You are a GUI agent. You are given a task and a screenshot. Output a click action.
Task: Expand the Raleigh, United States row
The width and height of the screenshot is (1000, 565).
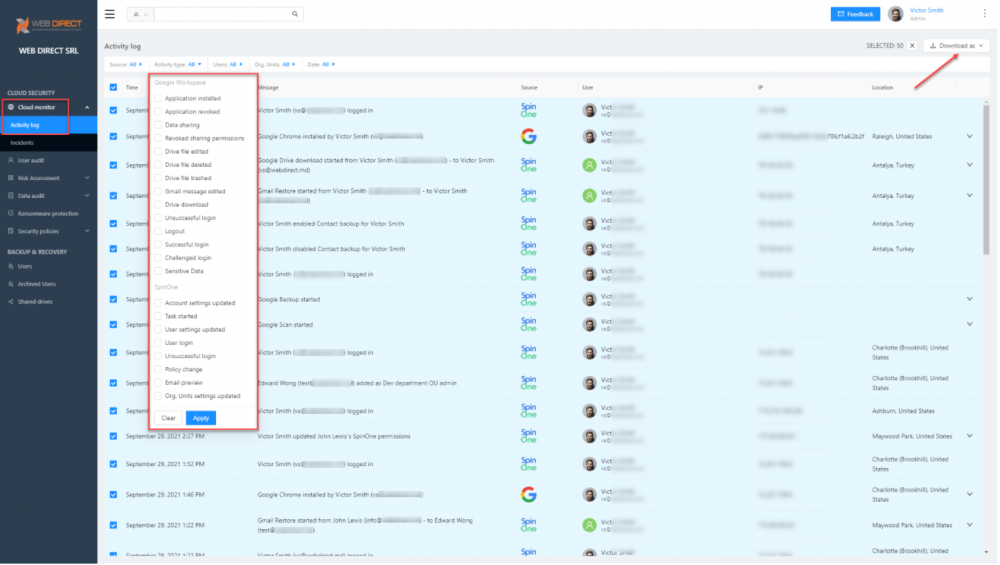click(x=968, y=137)
